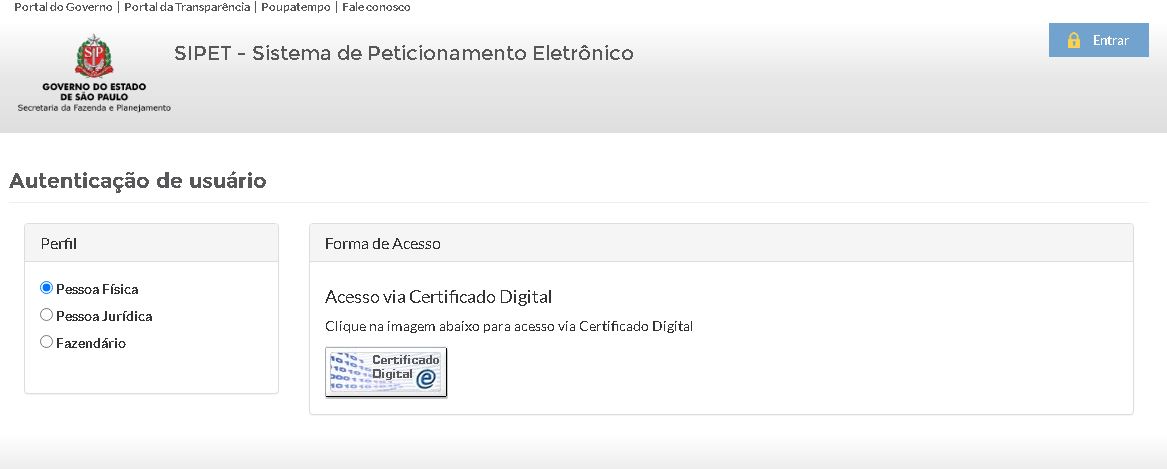The height and width of the screenshot is (469, 1167).
Task: Open access via Certificado Digital image
Action: [386, 372]
